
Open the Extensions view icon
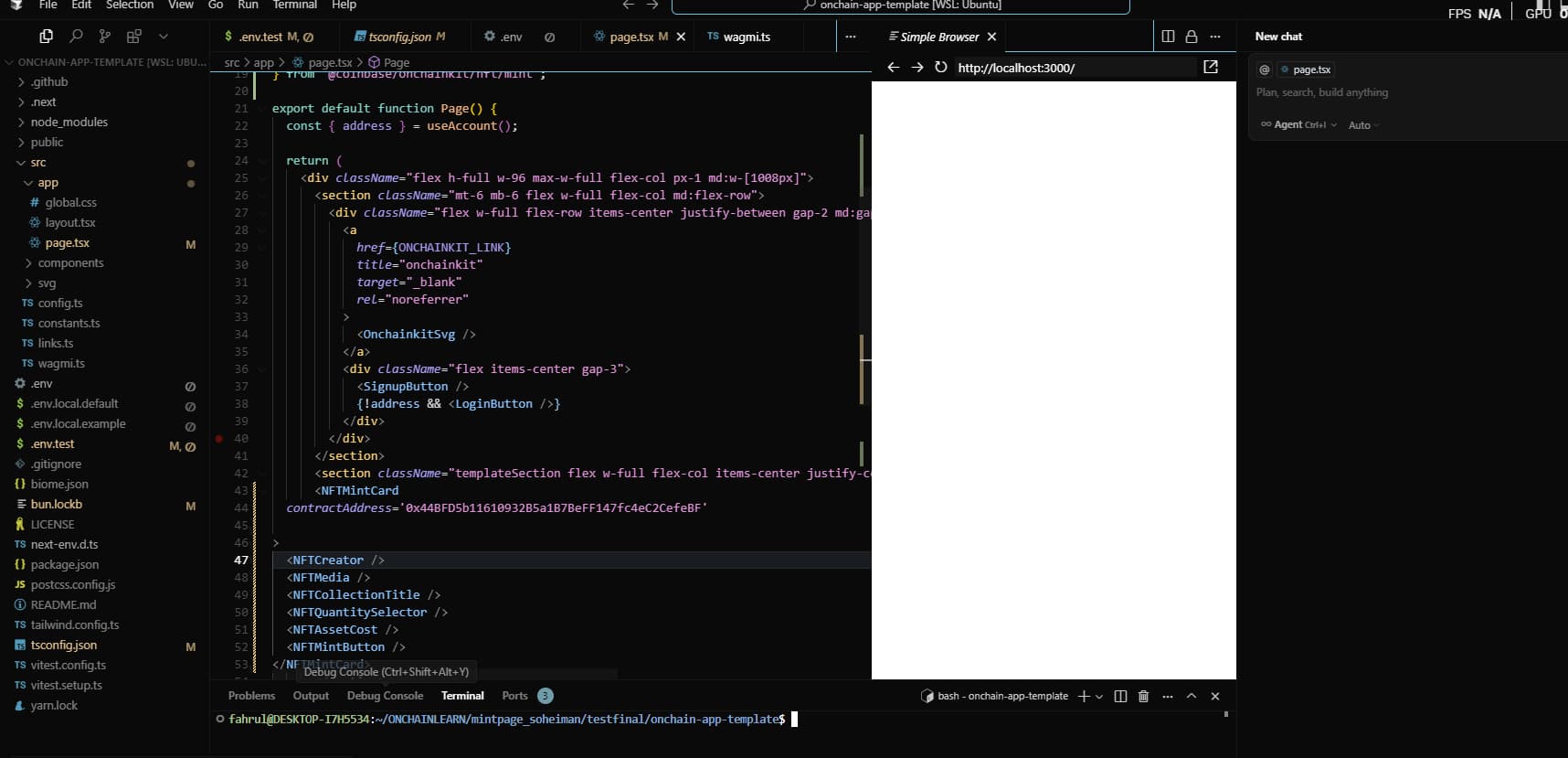pos(134,37)
